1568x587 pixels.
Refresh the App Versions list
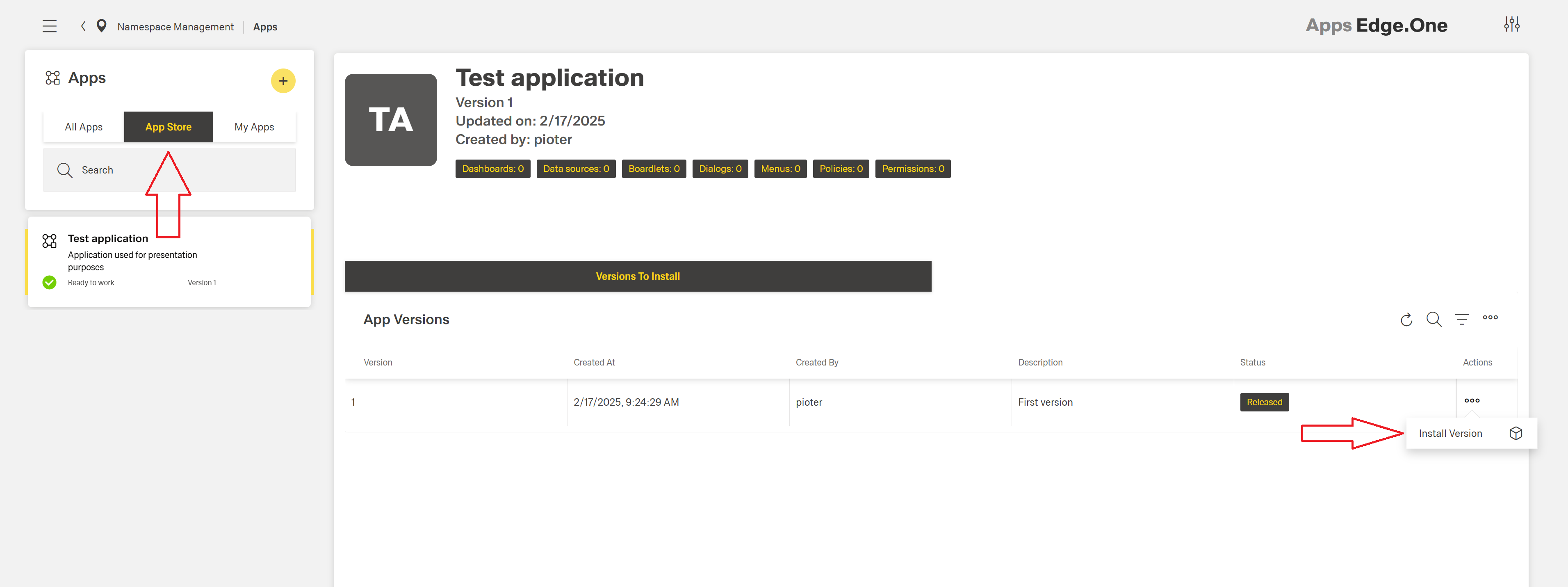(1406, 319)
